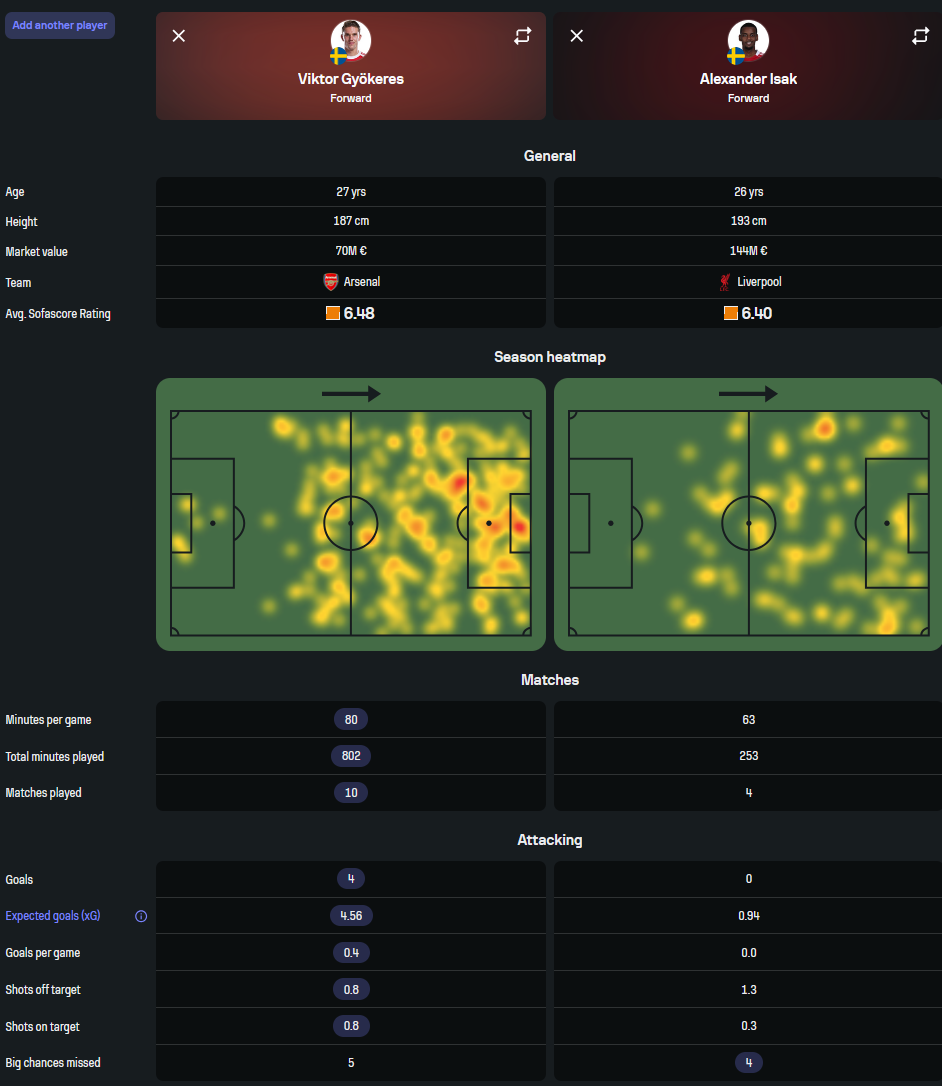Viewport: 942px width, 1086px height.
Task: Click orange rating swatch beside 6.40
Action: (731, 314)
